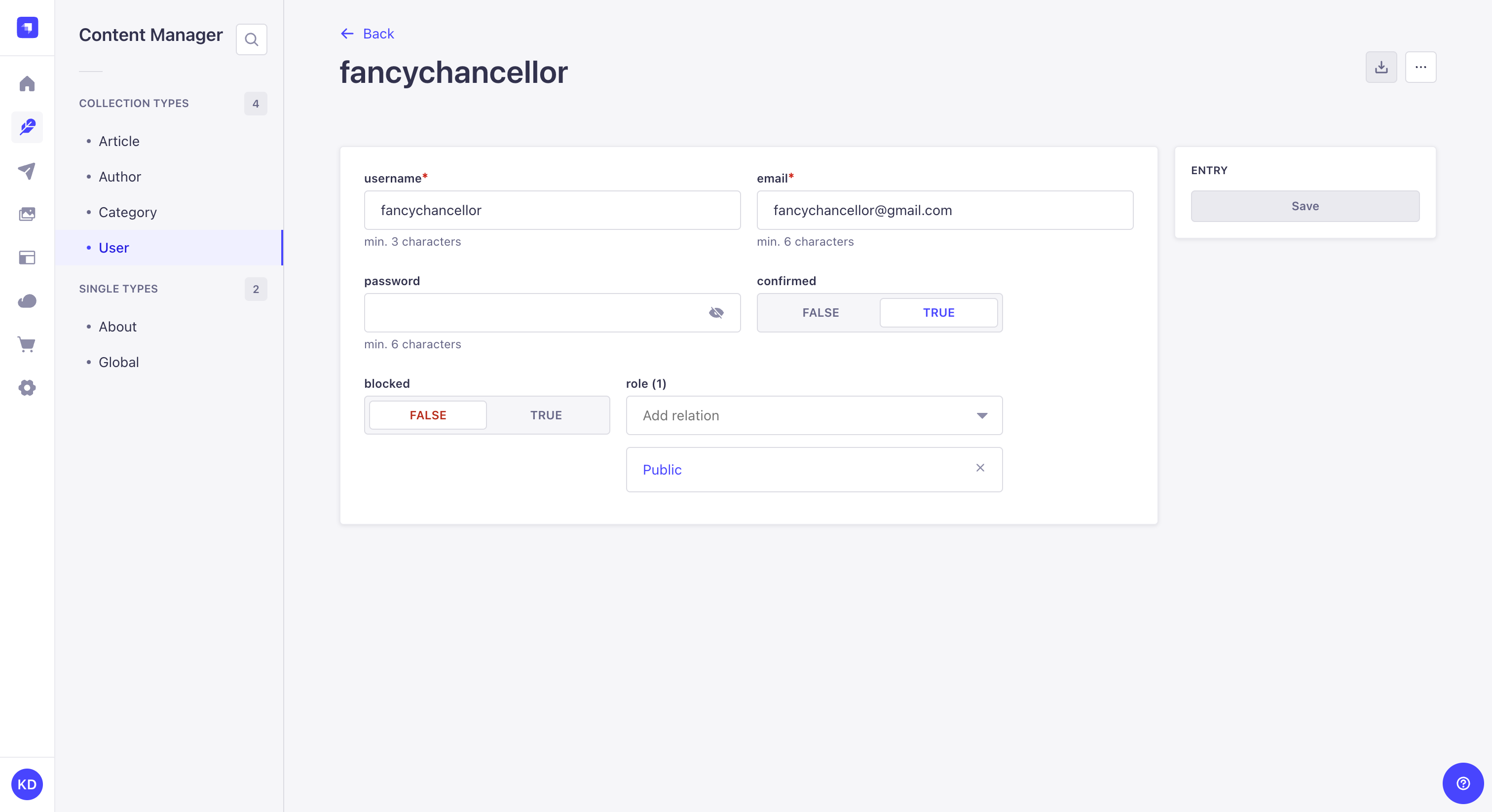Click the paper plane icon in sidebar
1492x812 pixels.
pos(27,171)
